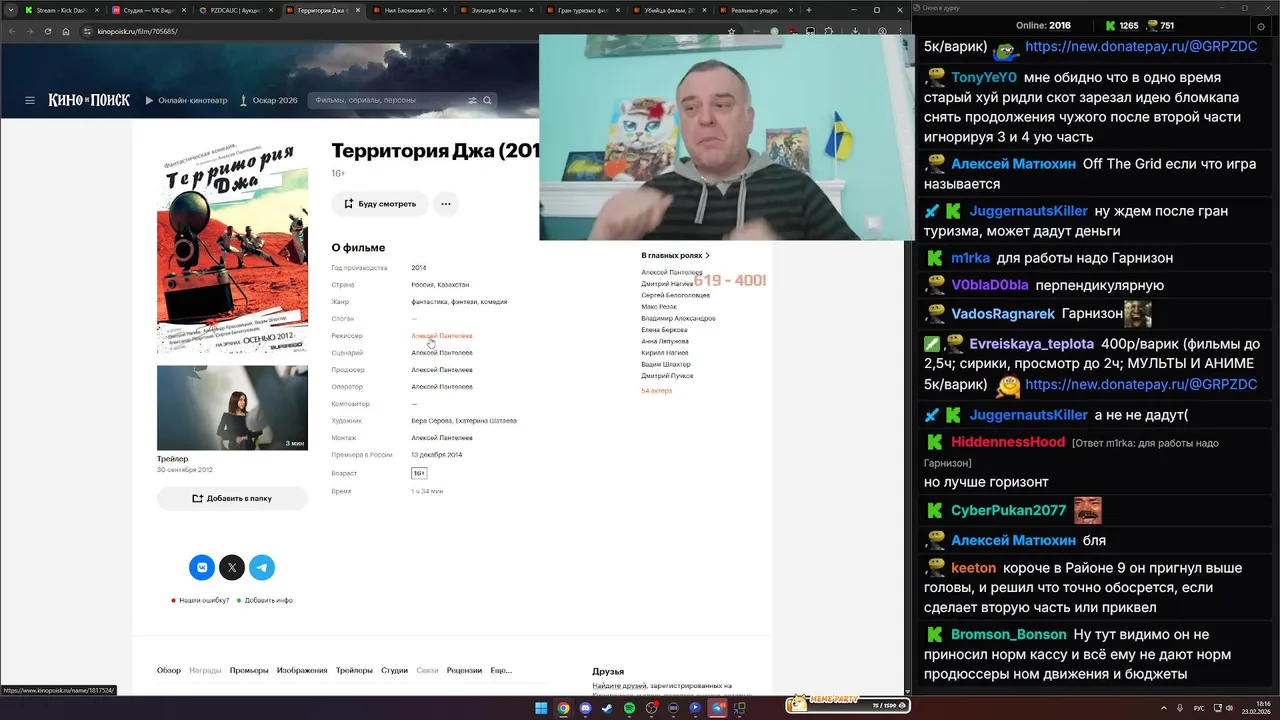Reload the current page

[x=47, y=31]
